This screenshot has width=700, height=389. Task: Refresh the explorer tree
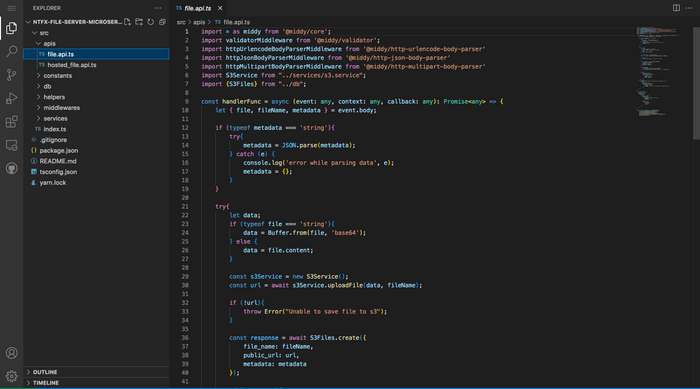tap(151, 22)
